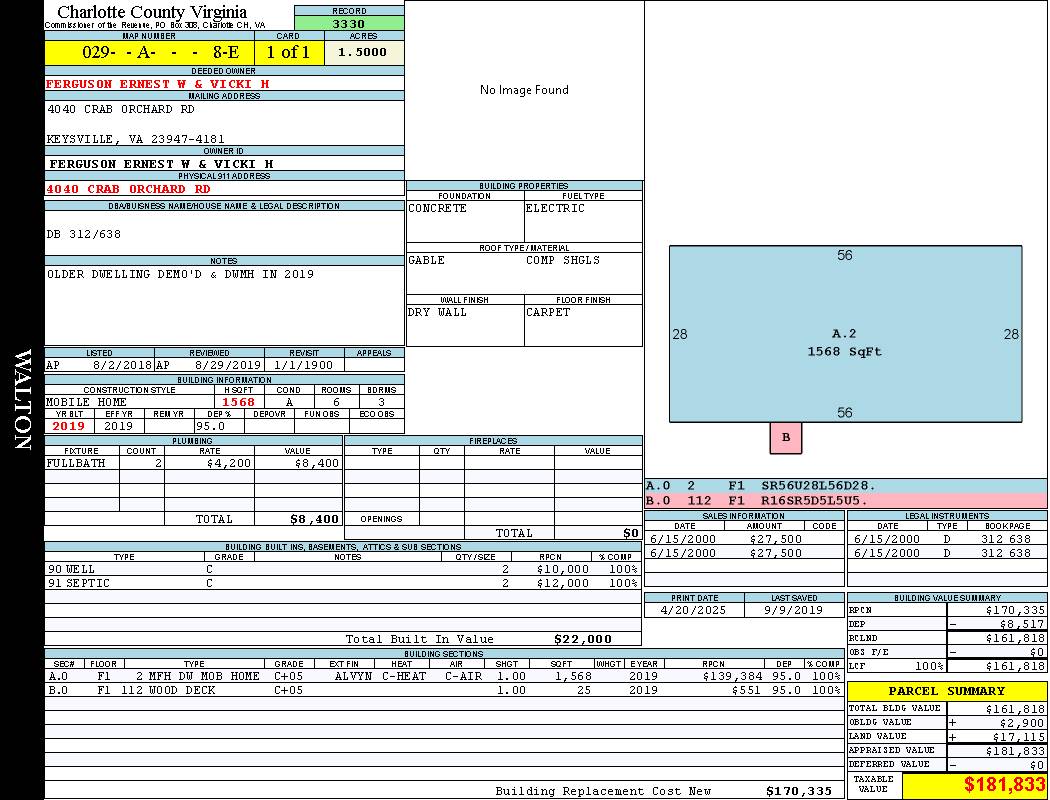Select the DB 312/638 legal description
Viewport: 1050px width, 800px height.
point(84,234)
